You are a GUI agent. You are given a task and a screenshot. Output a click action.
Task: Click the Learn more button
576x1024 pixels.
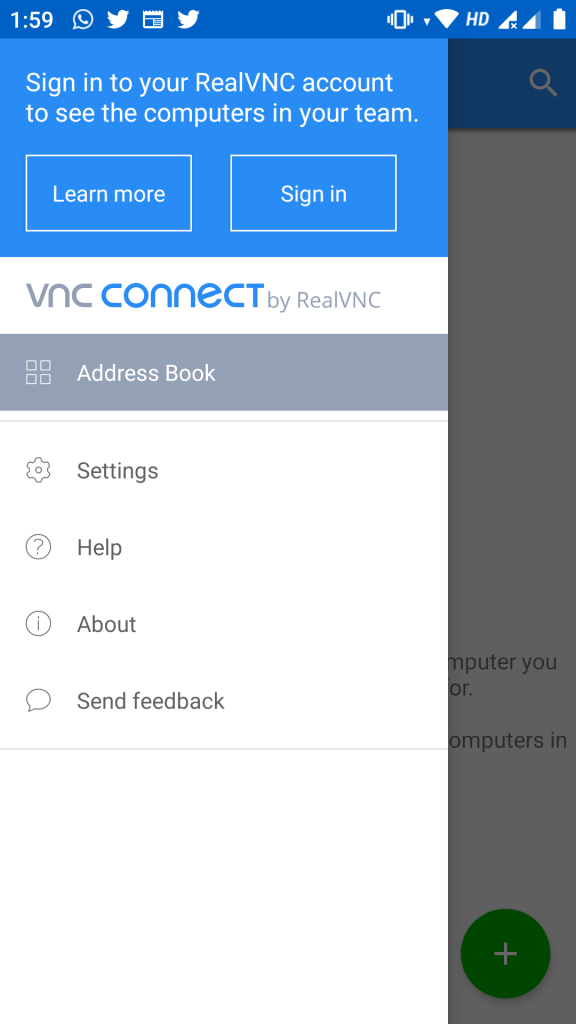tap(108, 193)
